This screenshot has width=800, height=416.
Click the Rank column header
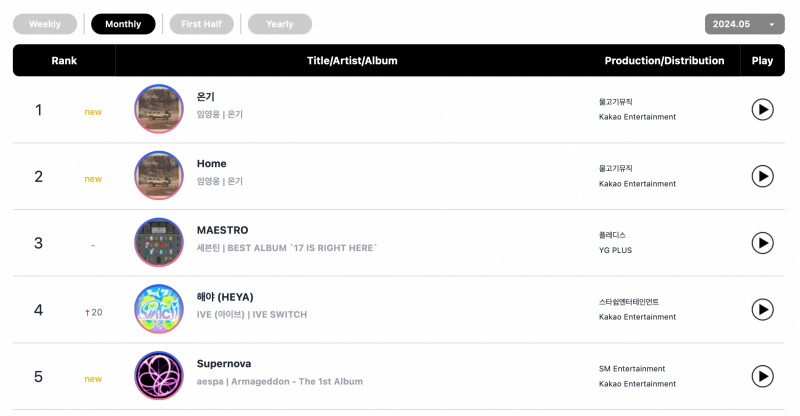tap(64, 60)
